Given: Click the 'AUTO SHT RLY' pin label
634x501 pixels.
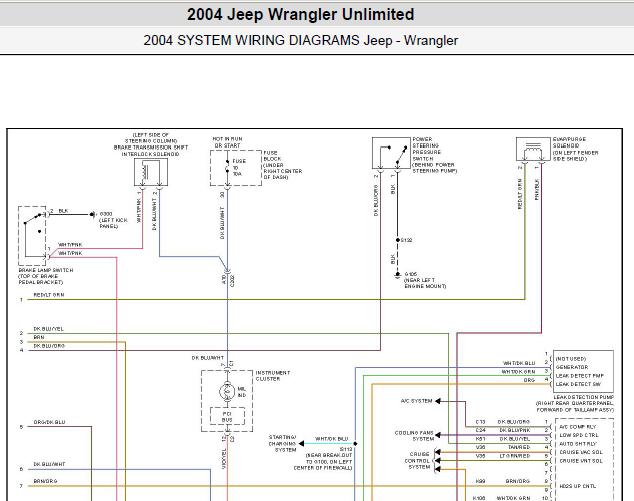Looking at the screenshot, I should [x=578, y=444].
